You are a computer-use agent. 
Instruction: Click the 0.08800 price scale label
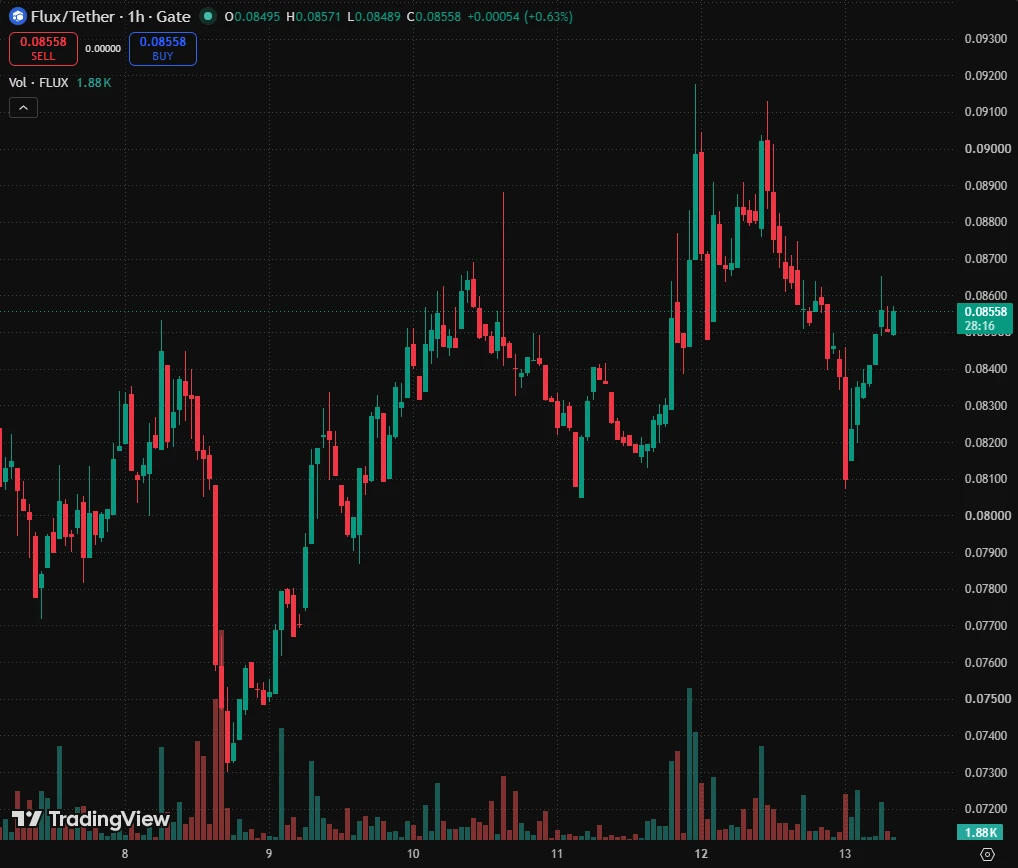pyautogui.click(x=986, y=222)
